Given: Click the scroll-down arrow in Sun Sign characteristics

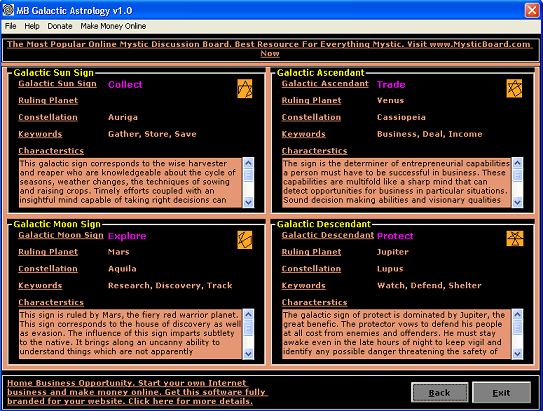Looking at the screenshot, I should tap(248, 202).
